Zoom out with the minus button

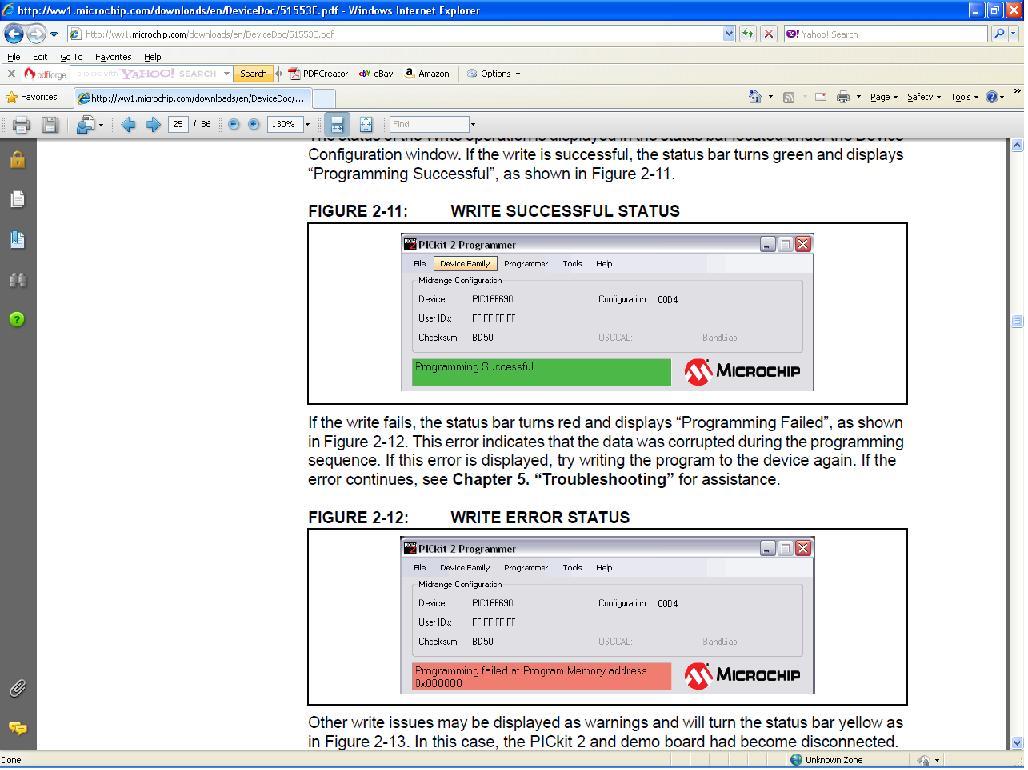click(x=233, y=124)
